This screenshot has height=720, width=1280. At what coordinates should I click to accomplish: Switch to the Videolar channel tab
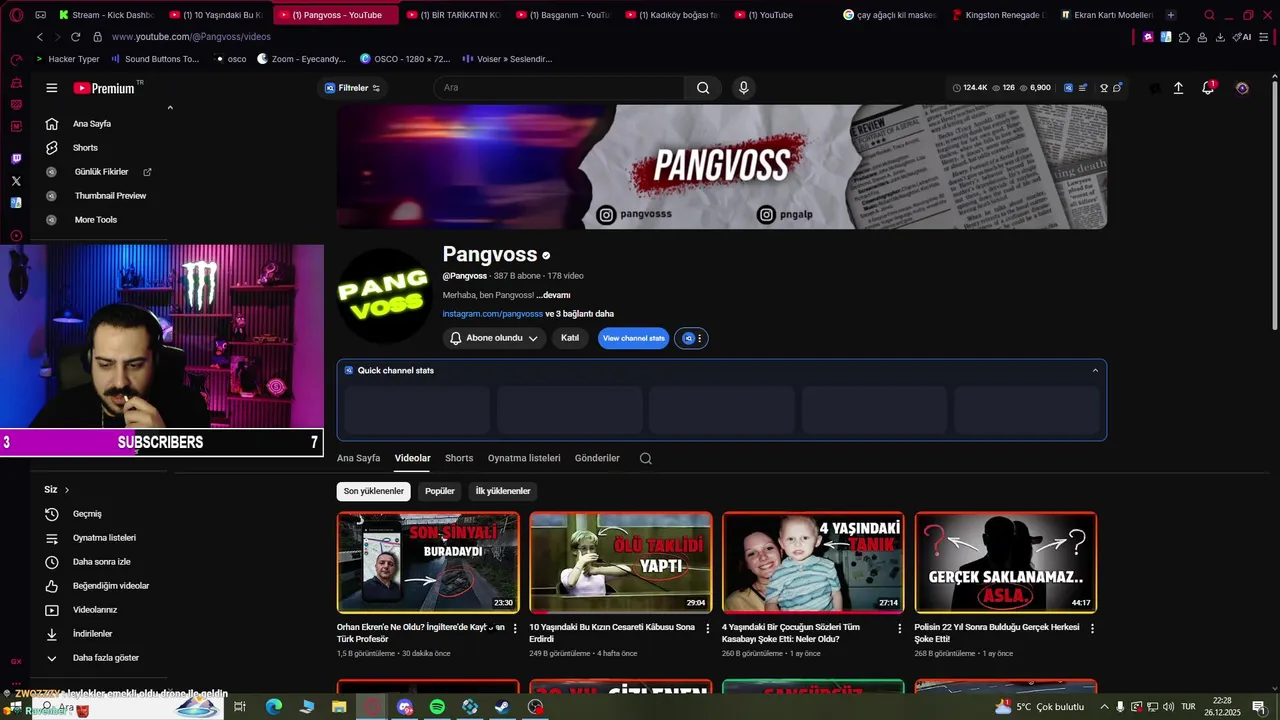click(412, 458)
